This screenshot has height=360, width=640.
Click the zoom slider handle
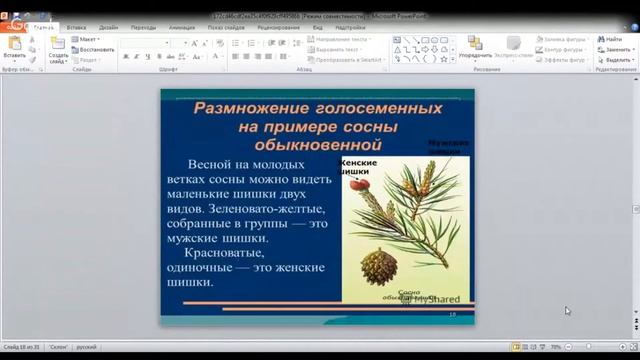pos(589,347)
